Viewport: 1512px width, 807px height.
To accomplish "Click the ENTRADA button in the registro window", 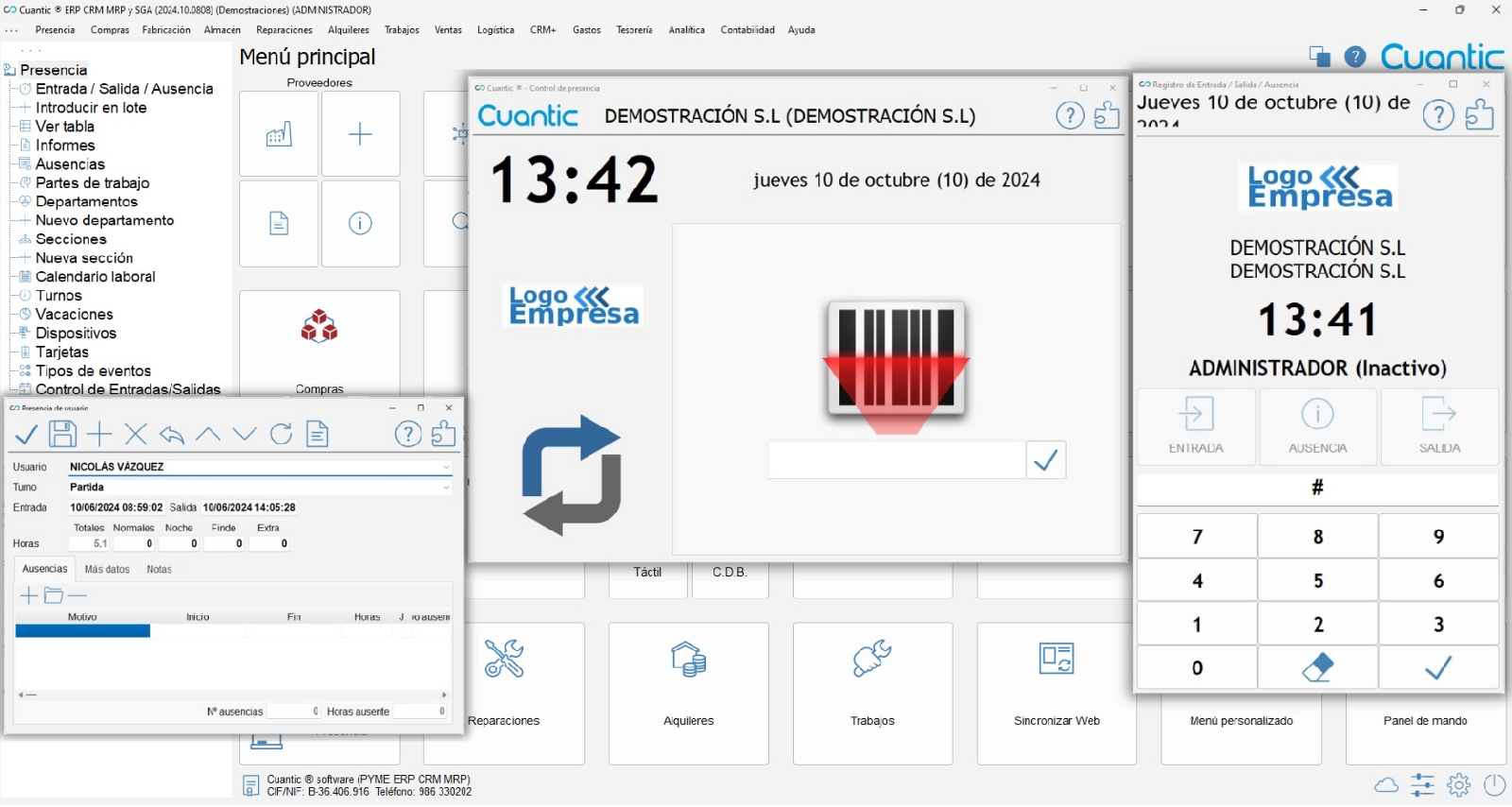I will 1196,426.
